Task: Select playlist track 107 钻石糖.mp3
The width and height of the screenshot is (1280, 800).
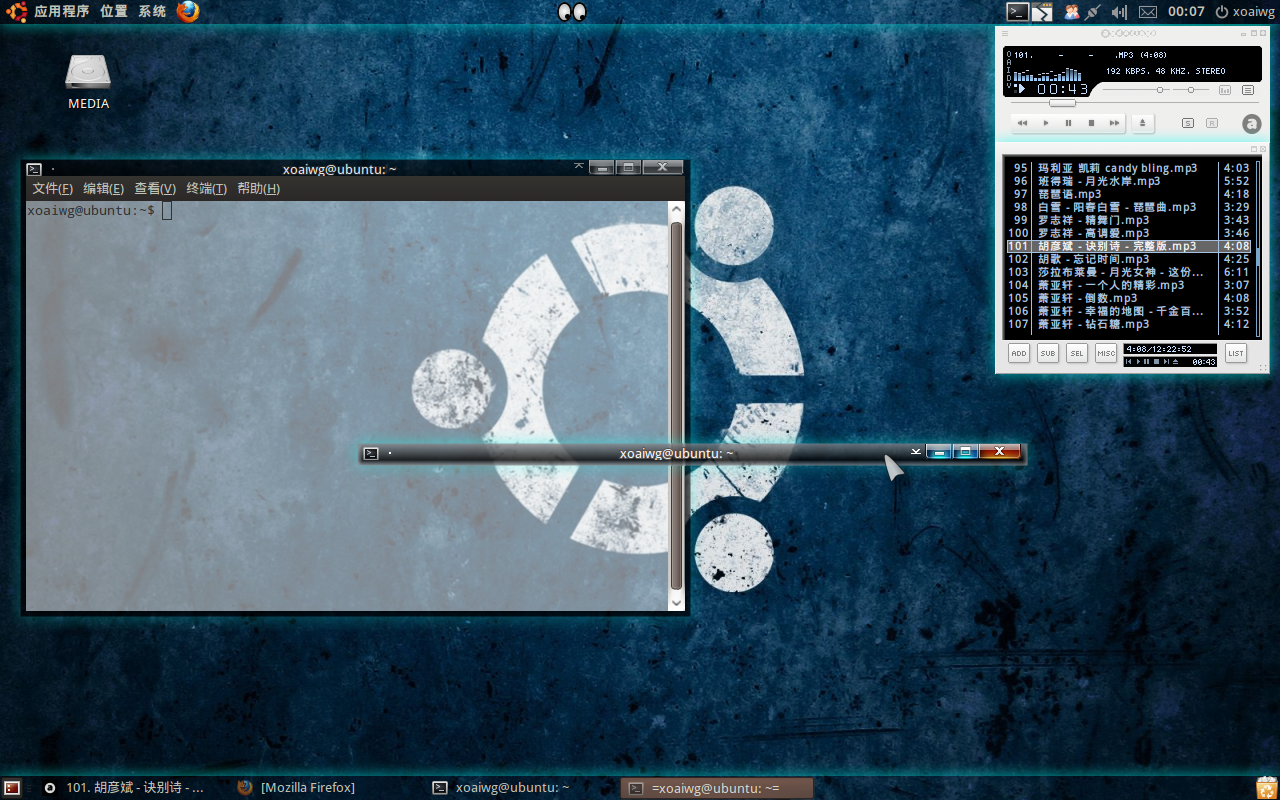Action: pos(1128,324)
